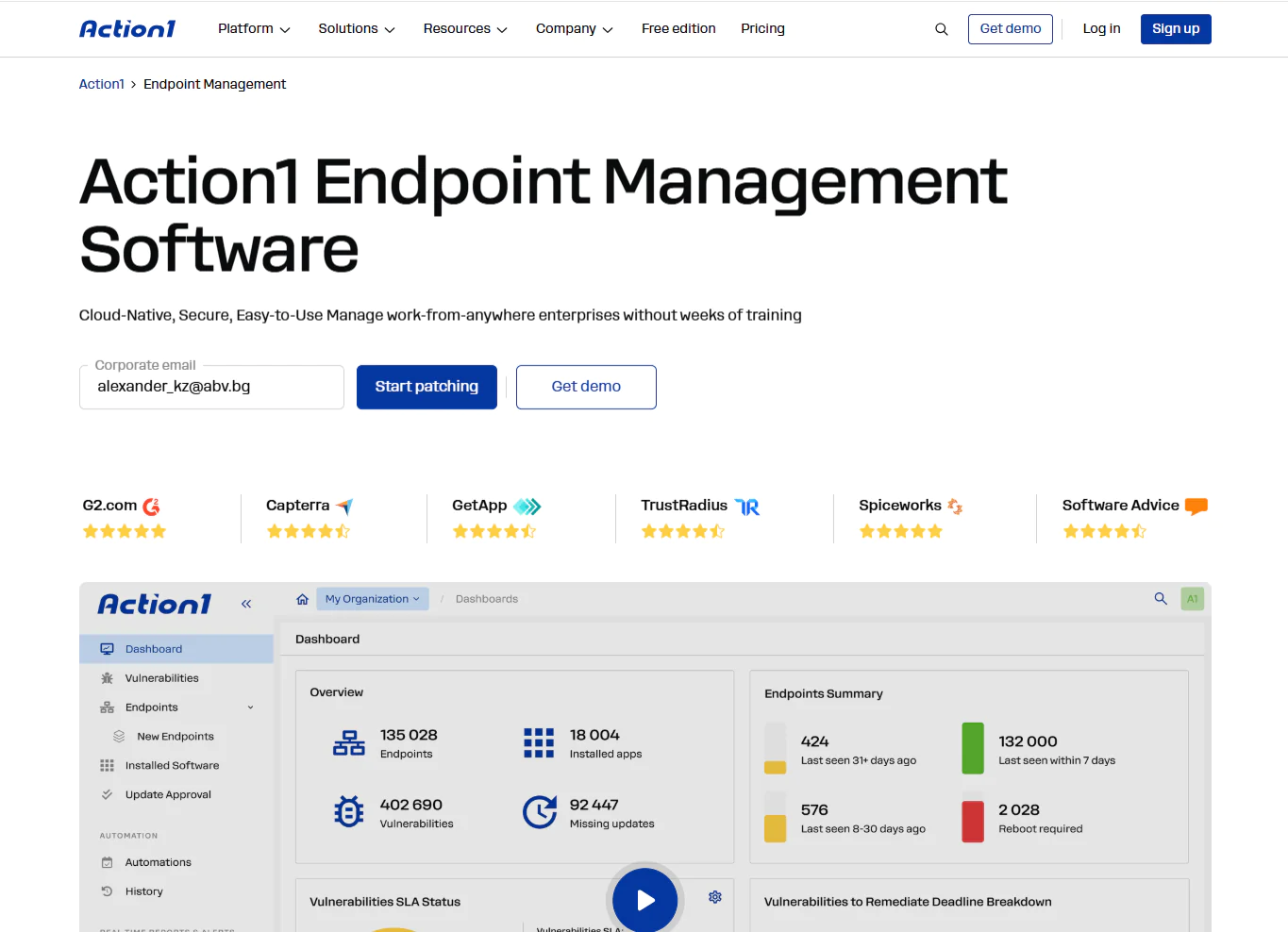This screenshot has width=1288, height=932.
Task: Click the Vulnerabilities bug icon in Overview
Action: tap(349, 811)
